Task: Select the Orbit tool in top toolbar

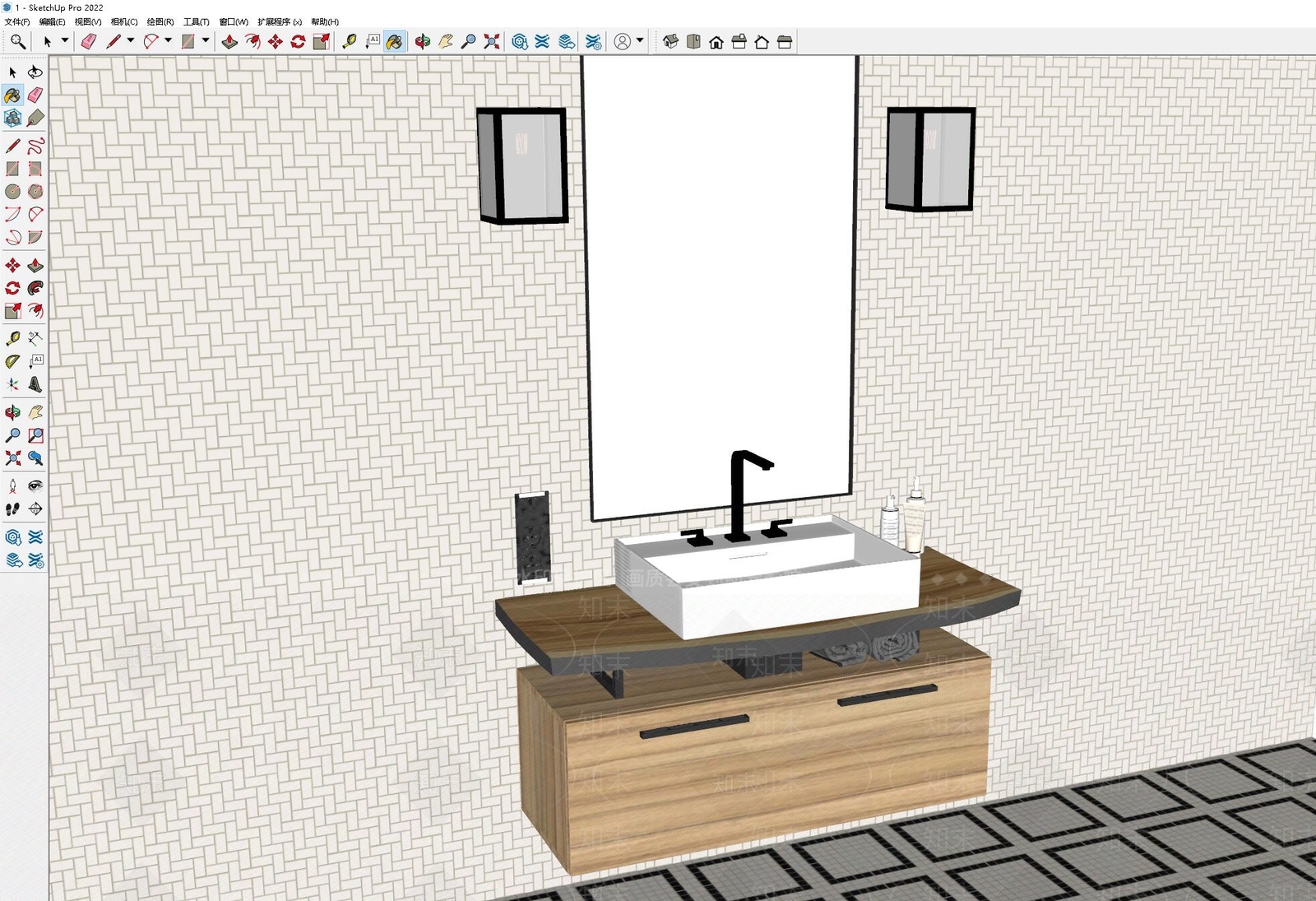Action: 422,41
